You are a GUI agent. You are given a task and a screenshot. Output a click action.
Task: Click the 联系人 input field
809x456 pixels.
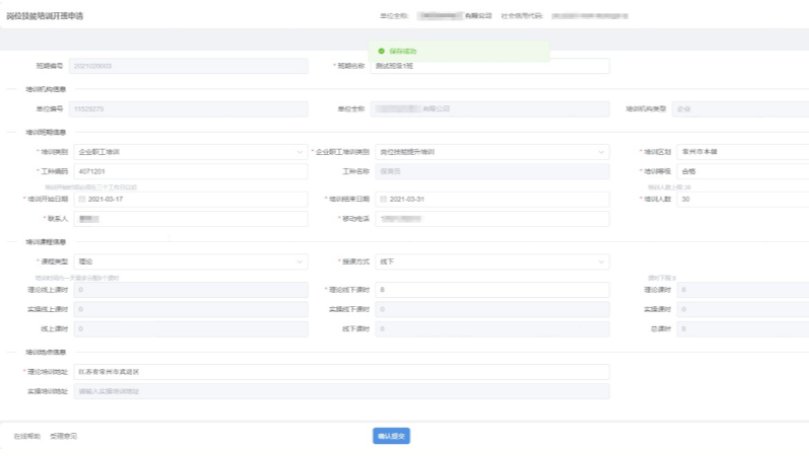[190, 218]
